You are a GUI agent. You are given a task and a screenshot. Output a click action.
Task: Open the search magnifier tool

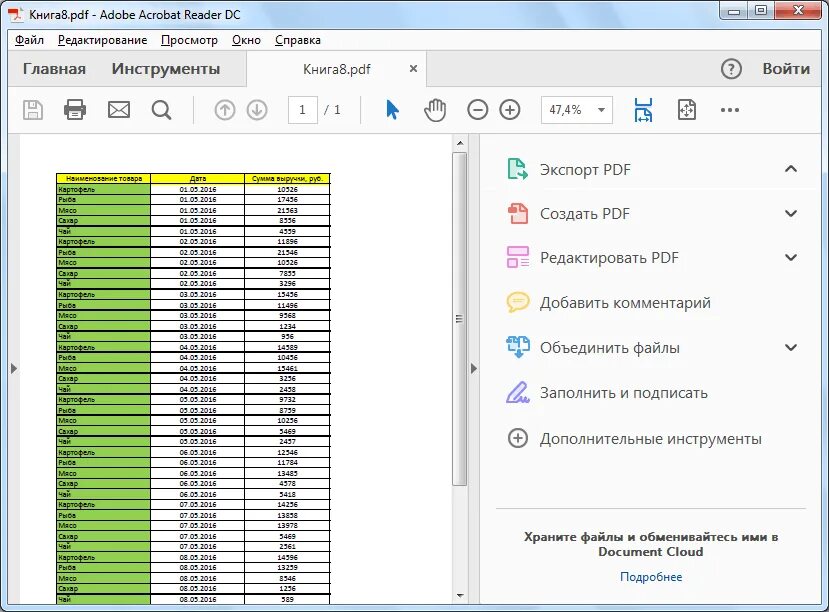point(161,110)
